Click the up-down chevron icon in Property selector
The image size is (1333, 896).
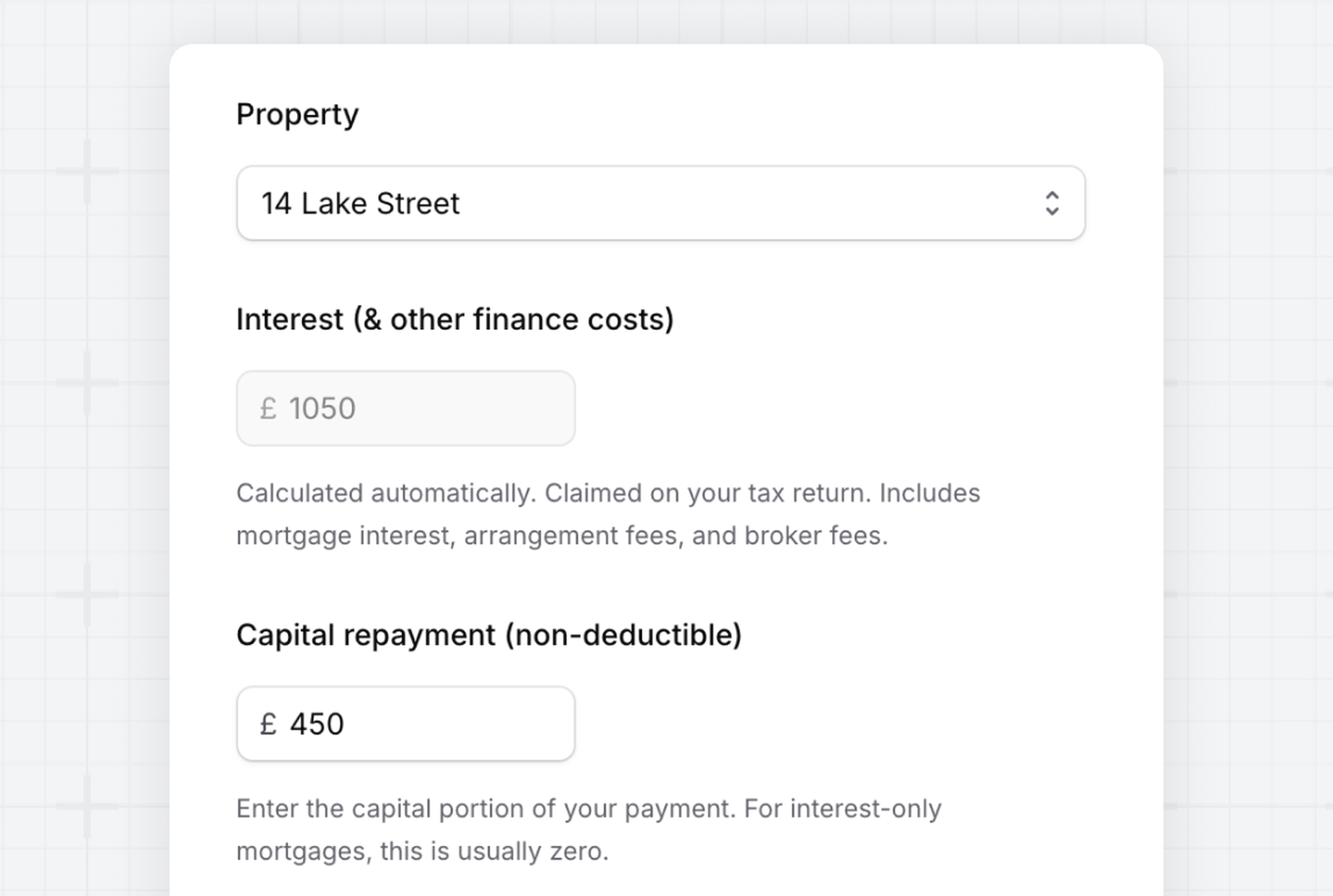1052,203
